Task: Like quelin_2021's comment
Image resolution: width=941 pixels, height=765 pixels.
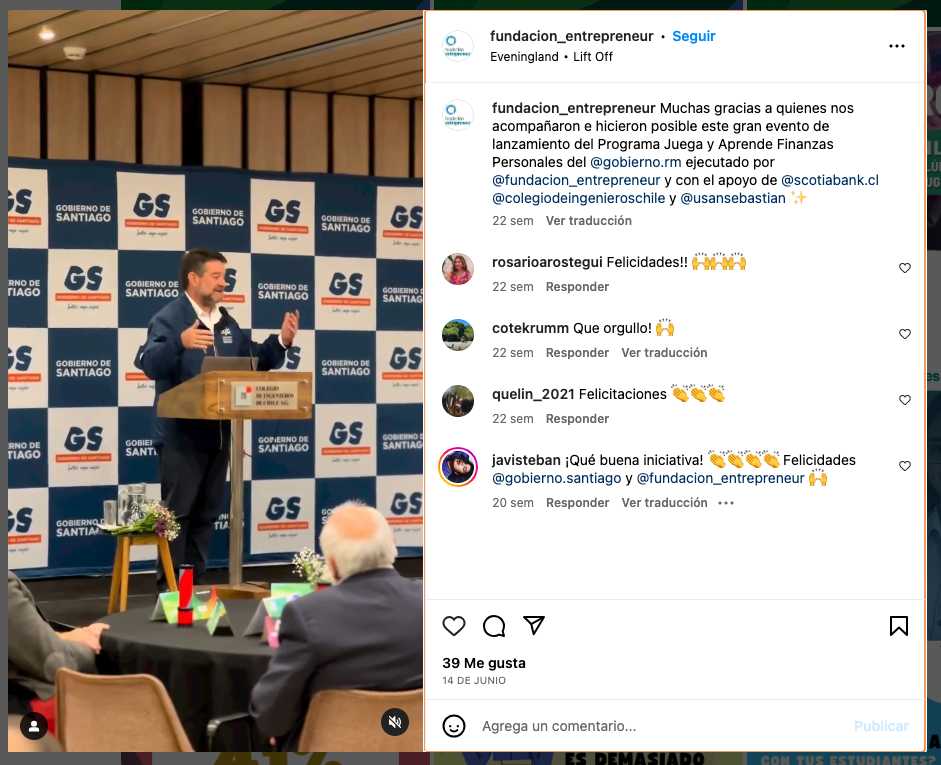Action: [904, 400]
